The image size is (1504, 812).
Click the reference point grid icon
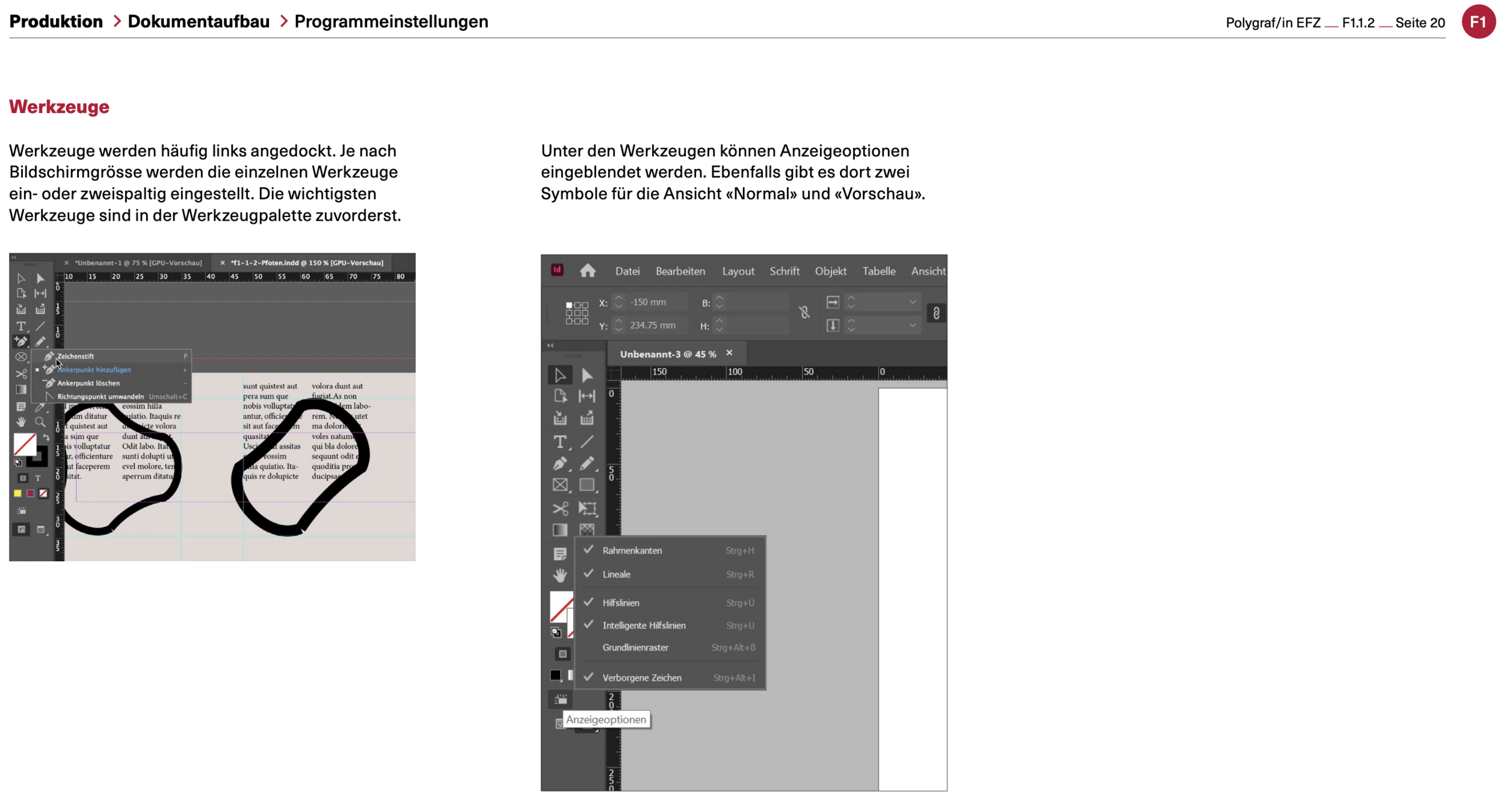pos(576,313)
